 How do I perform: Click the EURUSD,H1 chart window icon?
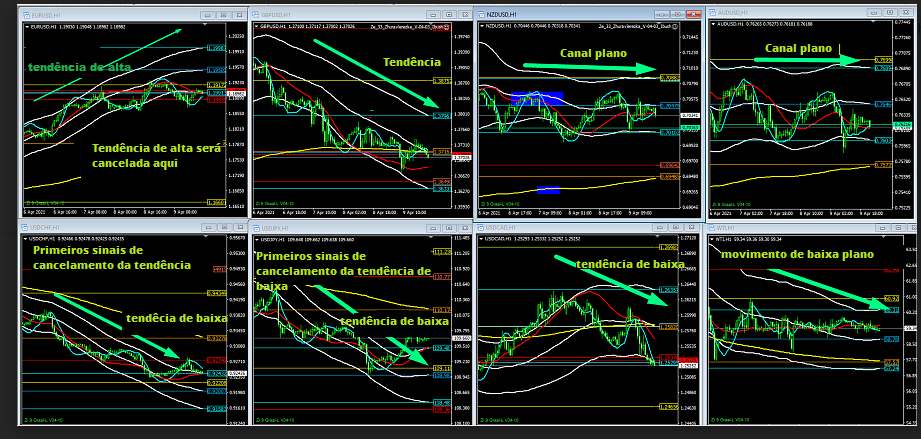click(28, 15)
